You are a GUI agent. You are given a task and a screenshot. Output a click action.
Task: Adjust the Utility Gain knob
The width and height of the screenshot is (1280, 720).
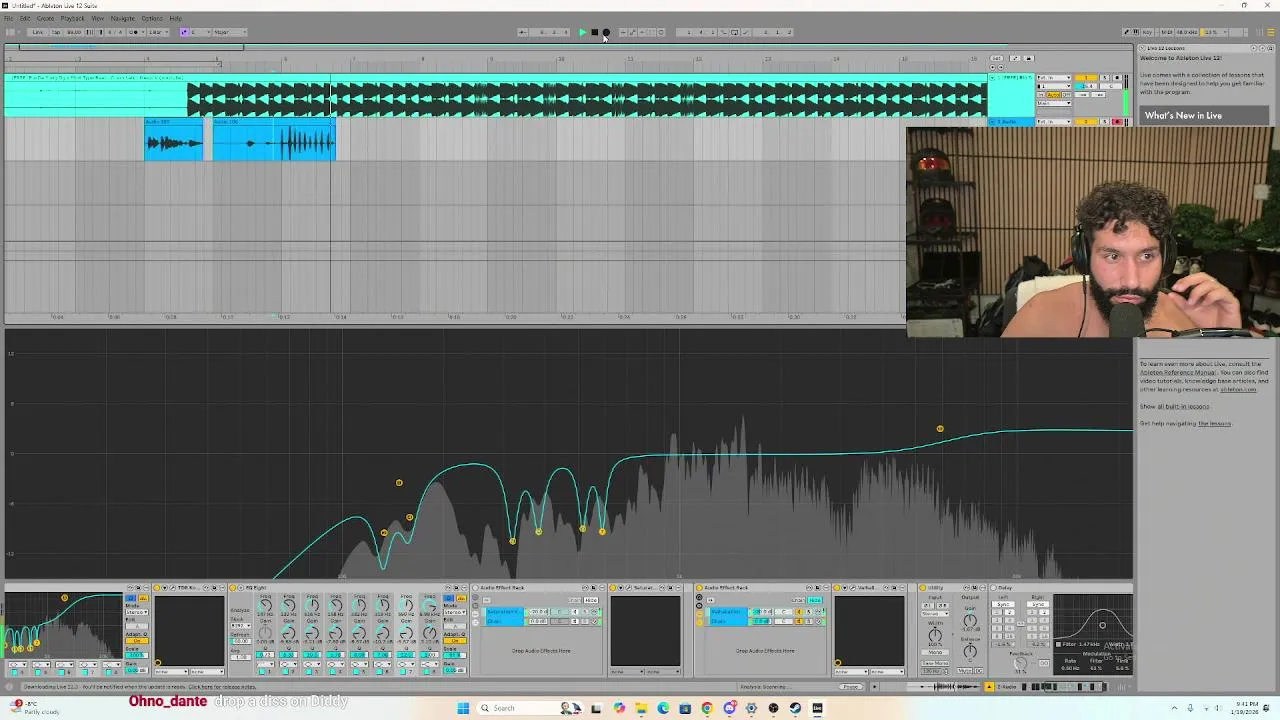970,620
